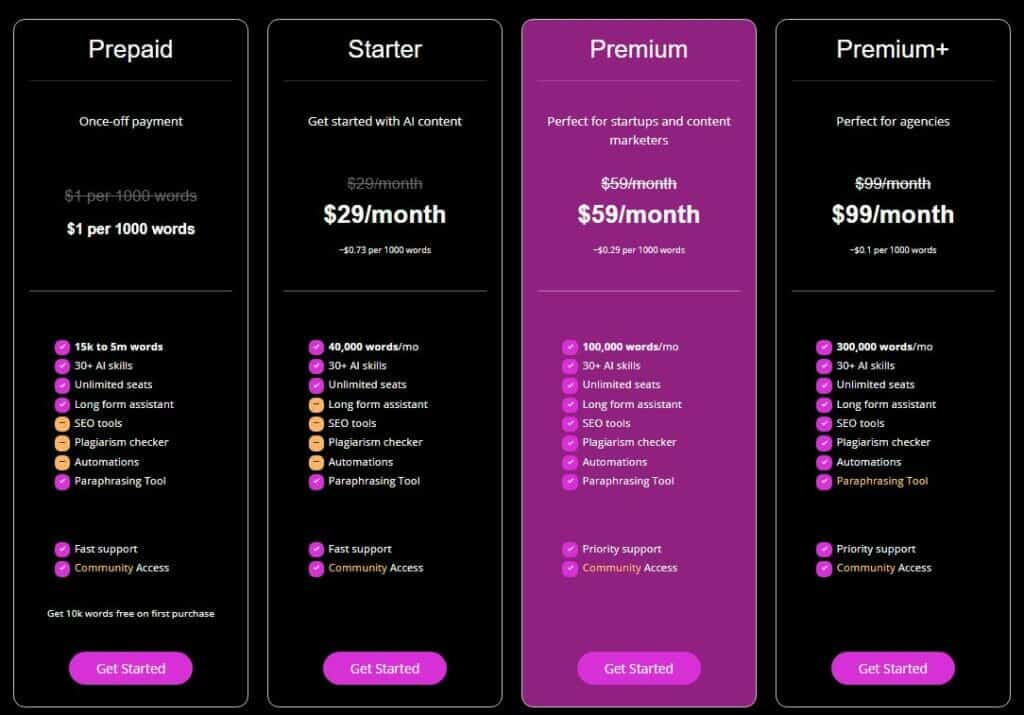
Task: Open the Paraphrasing Tool link in Premium+
Action: click(882, 481)
